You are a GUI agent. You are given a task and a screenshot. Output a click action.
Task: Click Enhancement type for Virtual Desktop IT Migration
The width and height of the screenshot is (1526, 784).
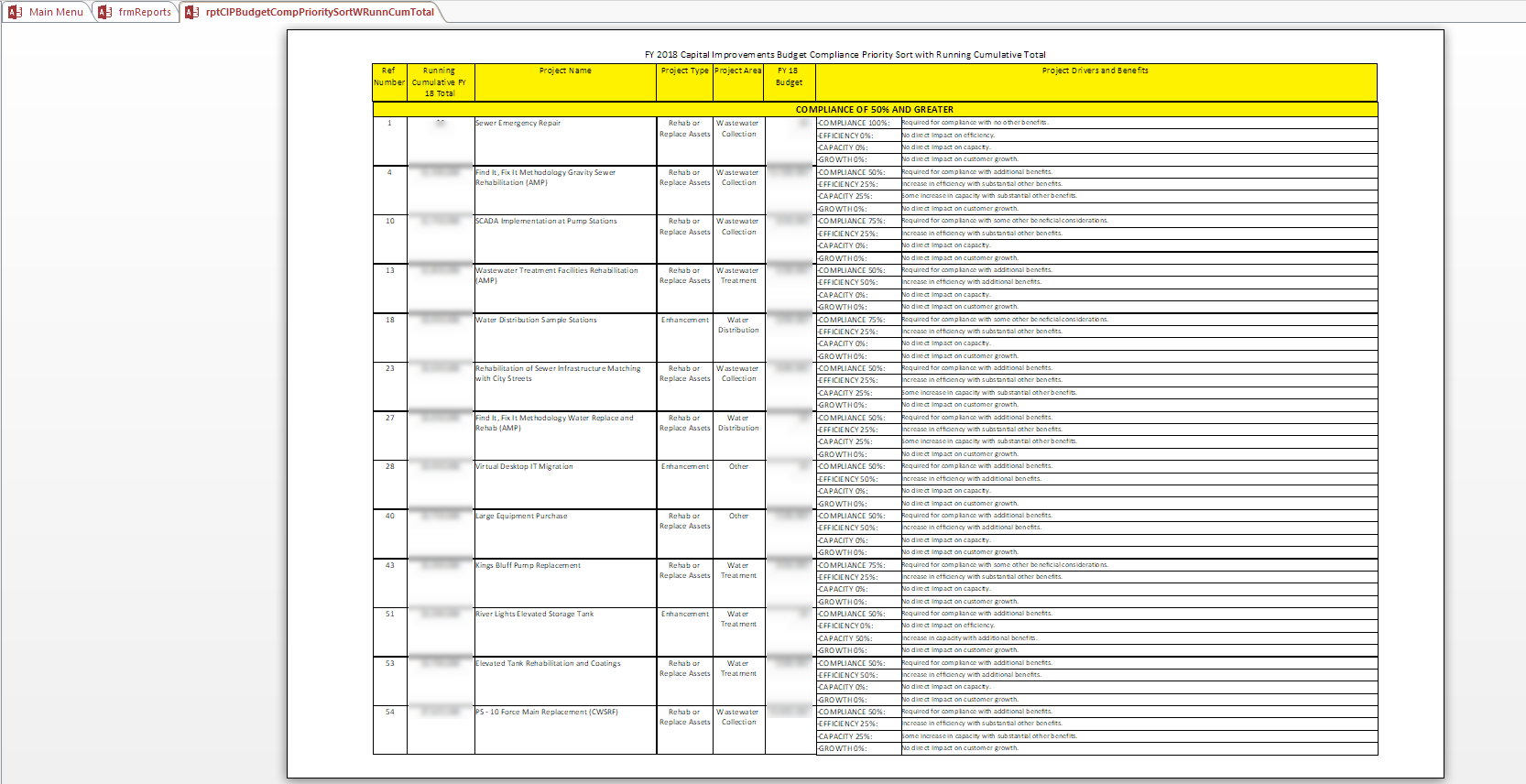click(684, 466)
